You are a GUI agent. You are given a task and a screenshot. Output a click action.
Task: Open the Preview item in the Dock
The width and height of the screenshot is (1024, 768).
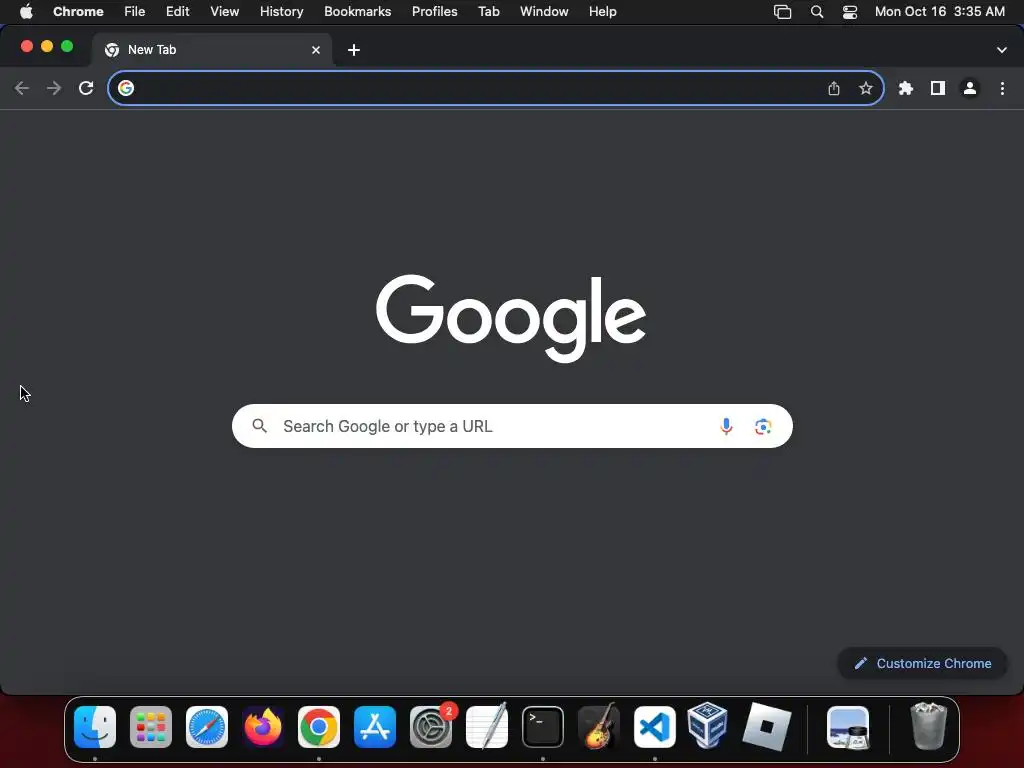[848, 727]
